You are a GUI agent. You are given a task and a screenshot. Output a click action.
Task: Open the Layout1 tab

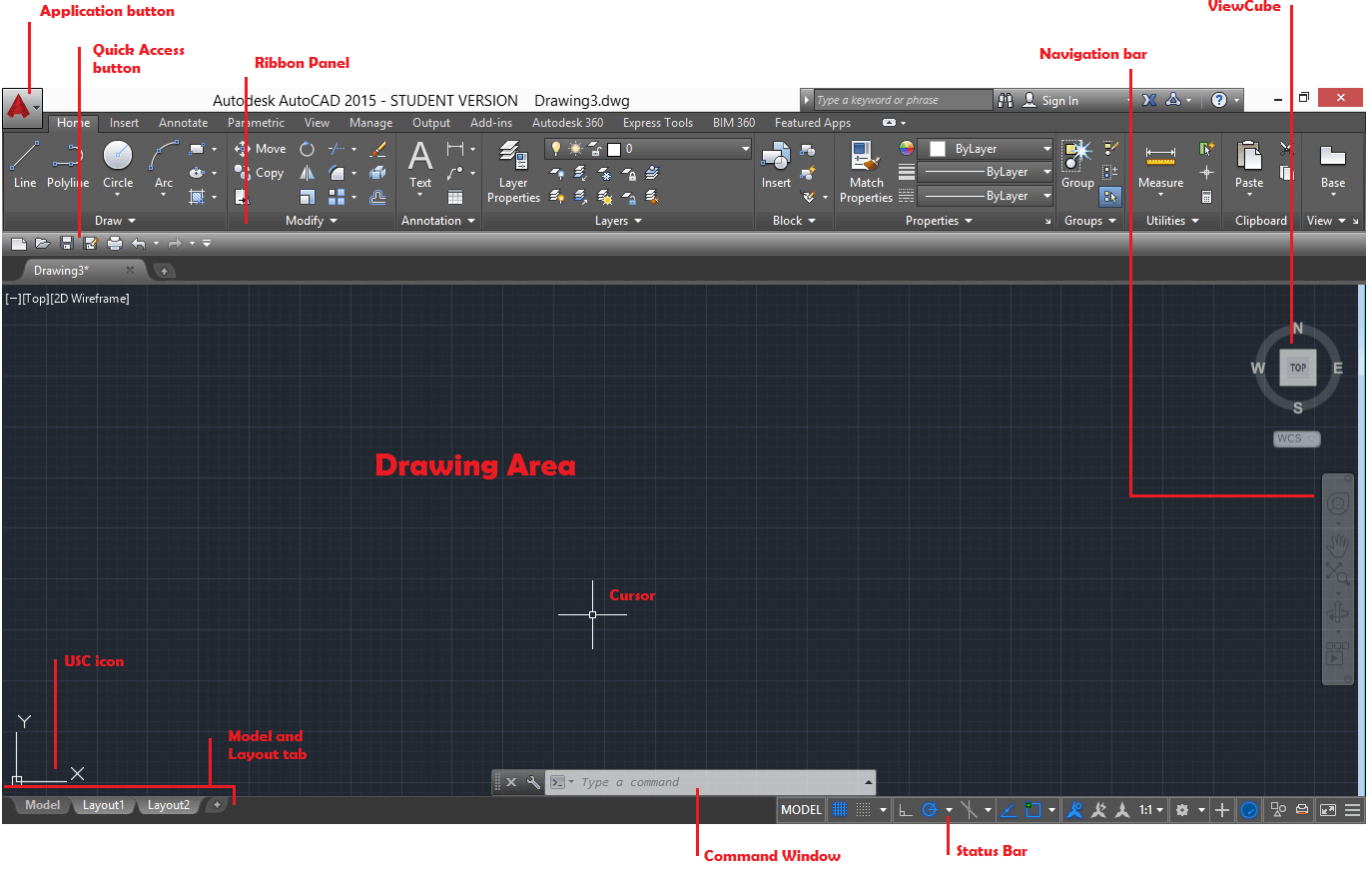(103, 805)
